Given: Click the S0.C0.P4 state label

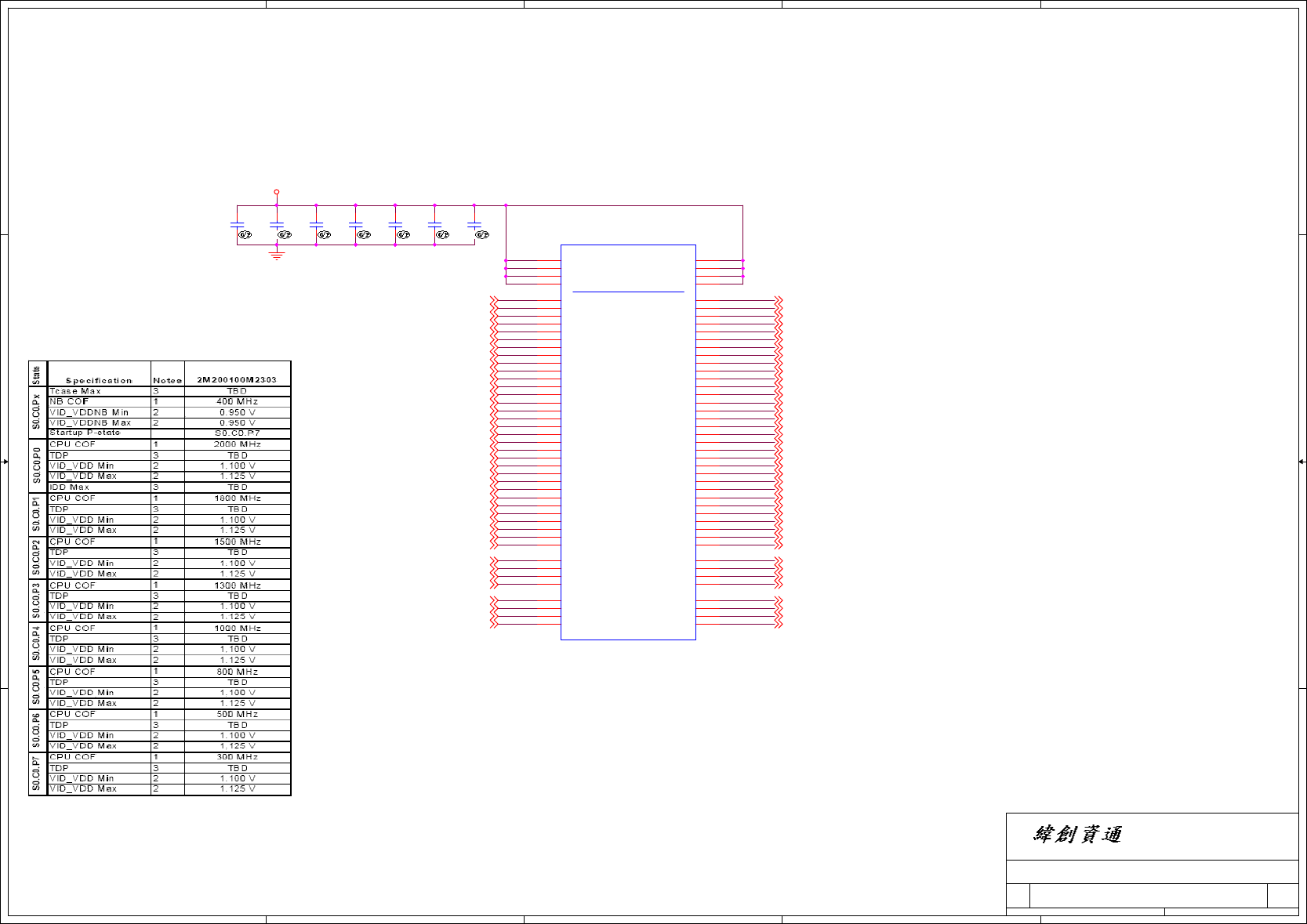Looking at the screenshot, I should pos(37,644).
